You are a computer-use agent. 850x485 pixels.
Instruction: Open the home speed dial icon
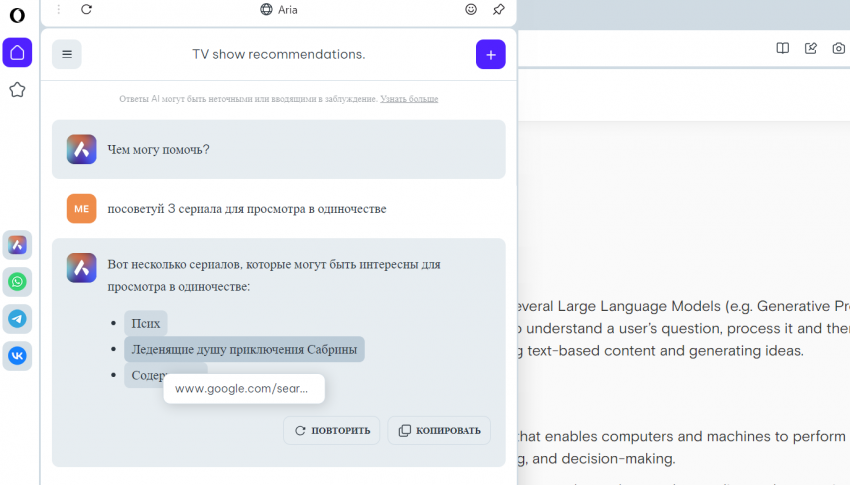[17, 52]
